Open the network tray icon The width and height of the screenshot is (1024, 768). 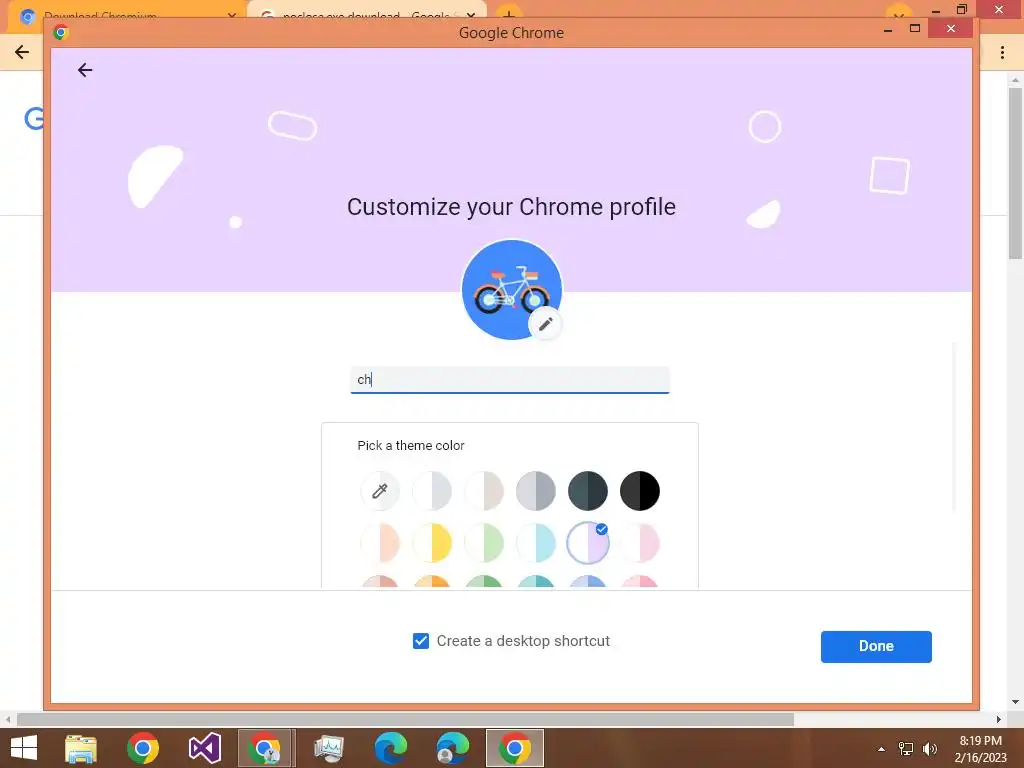[x=906, y=749]
